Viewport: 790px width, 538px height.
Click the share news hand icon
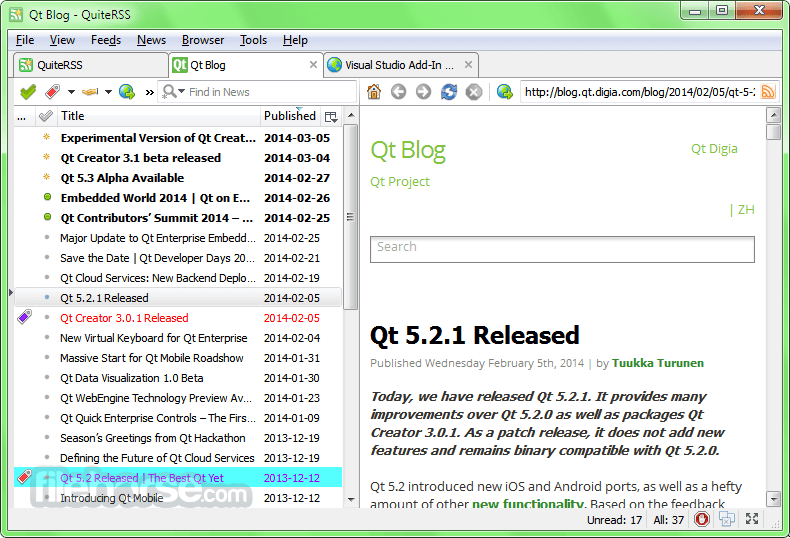(90, 92)
